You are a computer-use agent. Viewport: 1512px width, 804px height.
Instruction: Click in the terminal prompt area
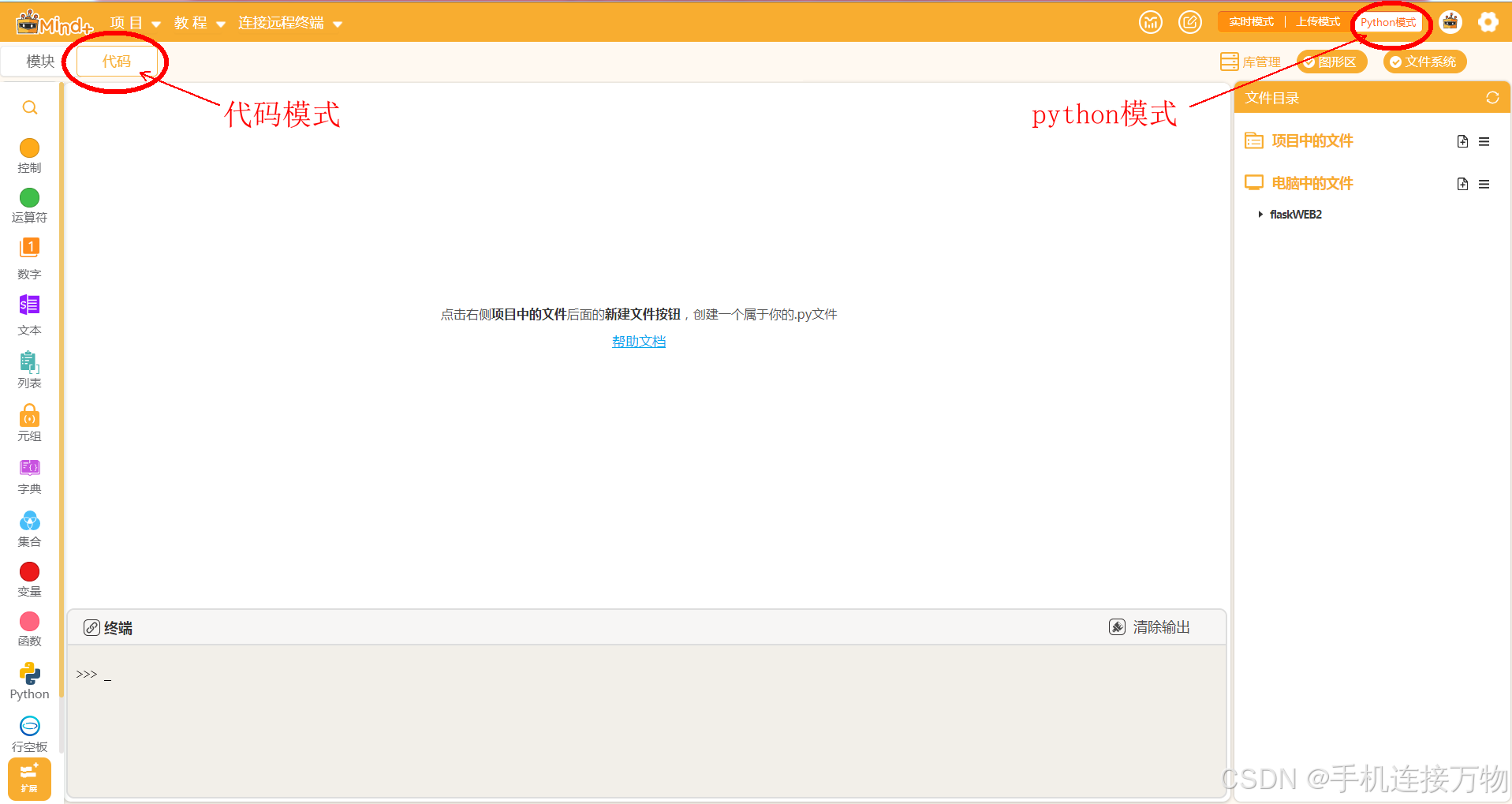click(647, 720)
